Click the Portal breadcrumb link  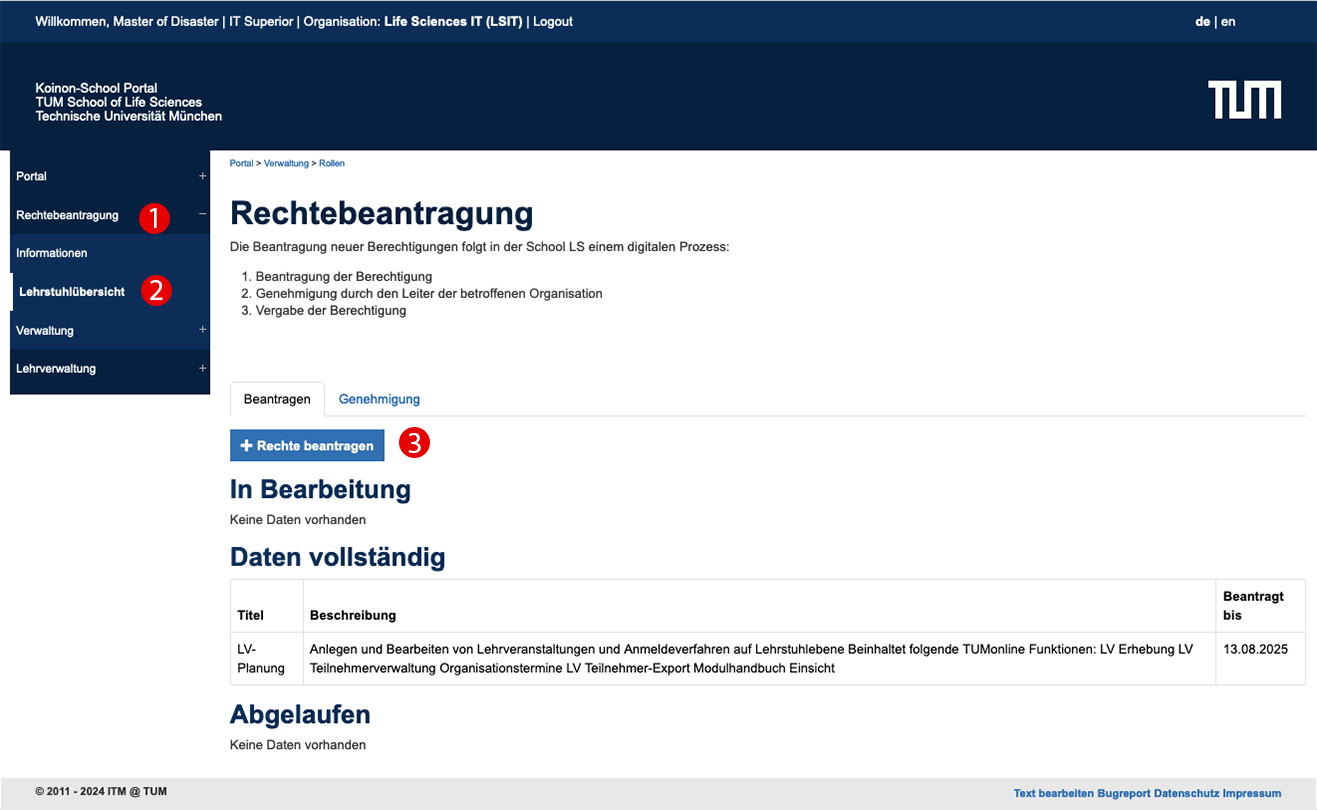241,163
